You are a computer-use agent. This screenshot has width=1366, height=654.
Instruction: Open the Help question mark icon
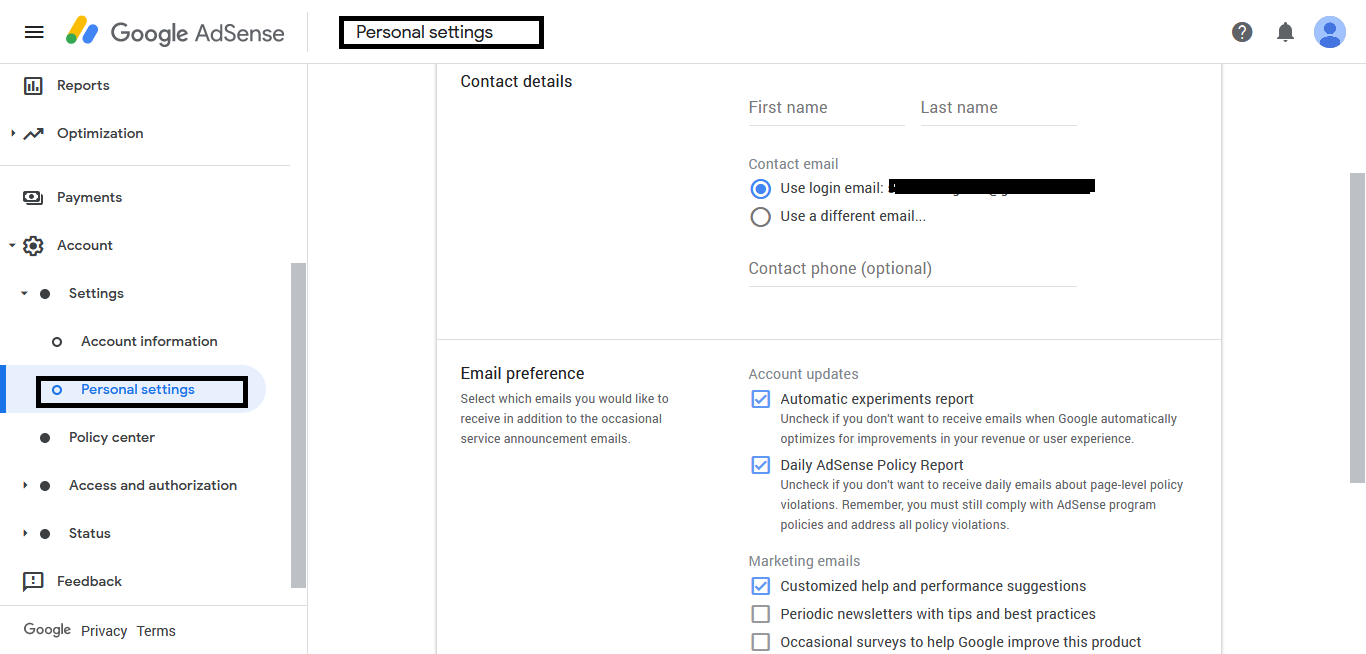(x=1242, y=32)
